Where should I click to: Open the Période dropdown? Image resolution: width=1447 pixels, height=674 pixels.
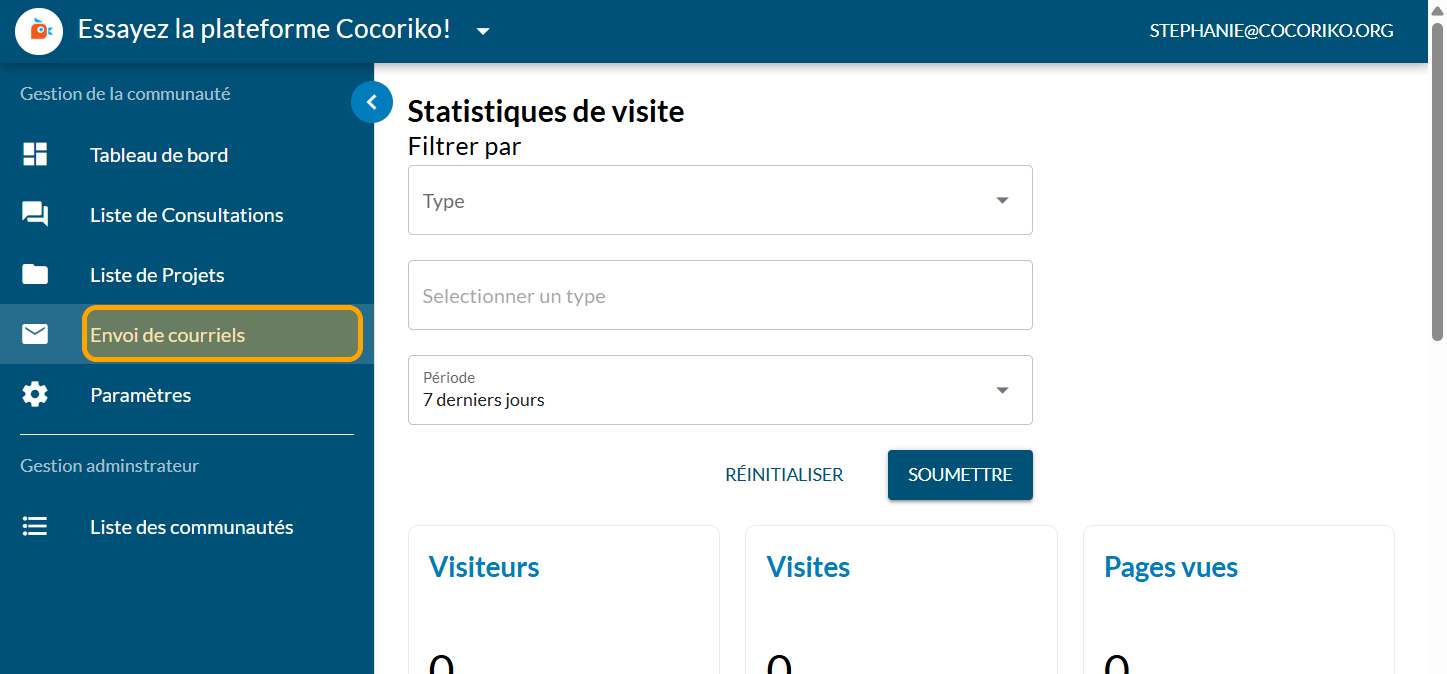(720, 390)
